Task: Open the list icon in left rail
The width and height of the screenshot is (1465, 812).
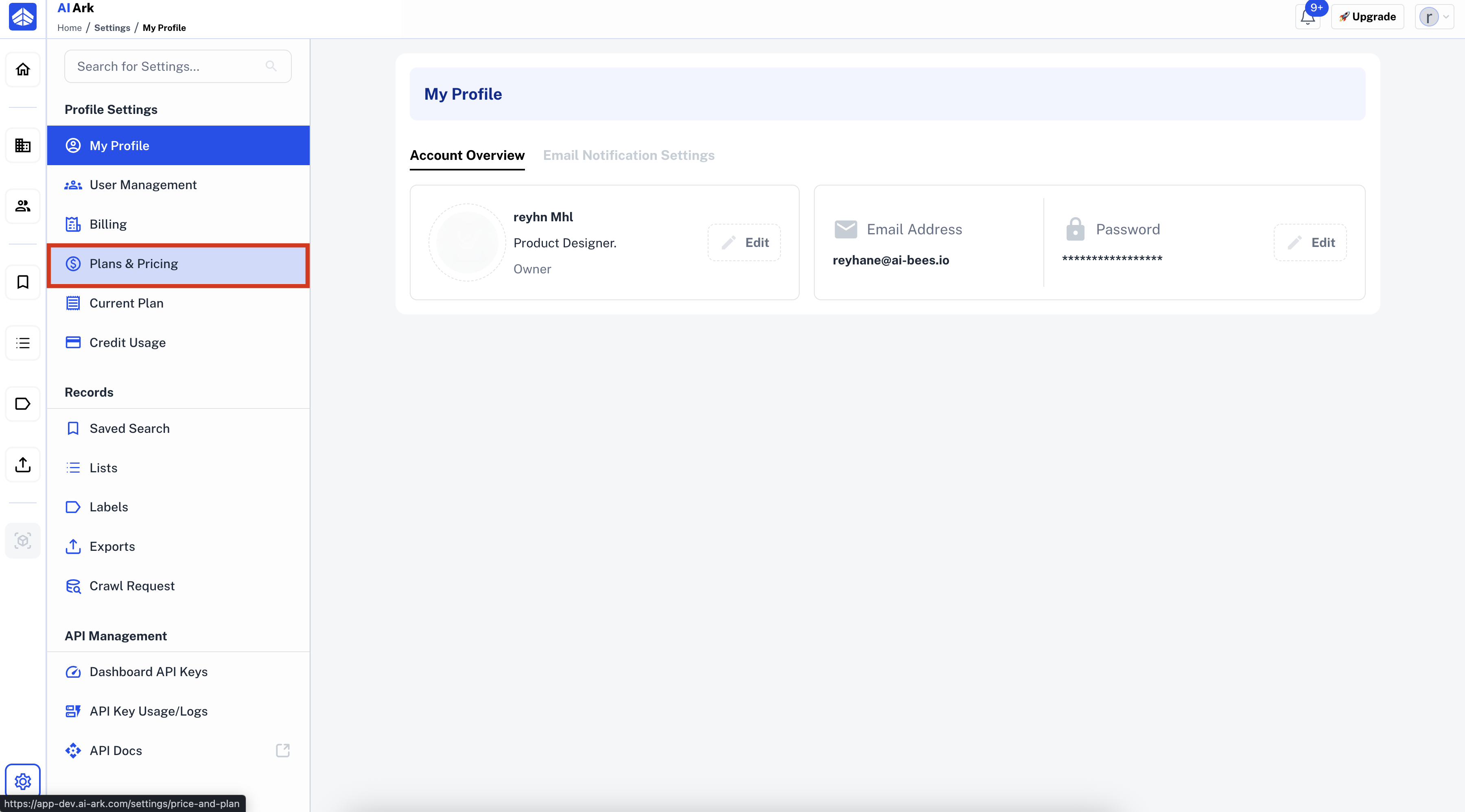Action: click(23, 343)
